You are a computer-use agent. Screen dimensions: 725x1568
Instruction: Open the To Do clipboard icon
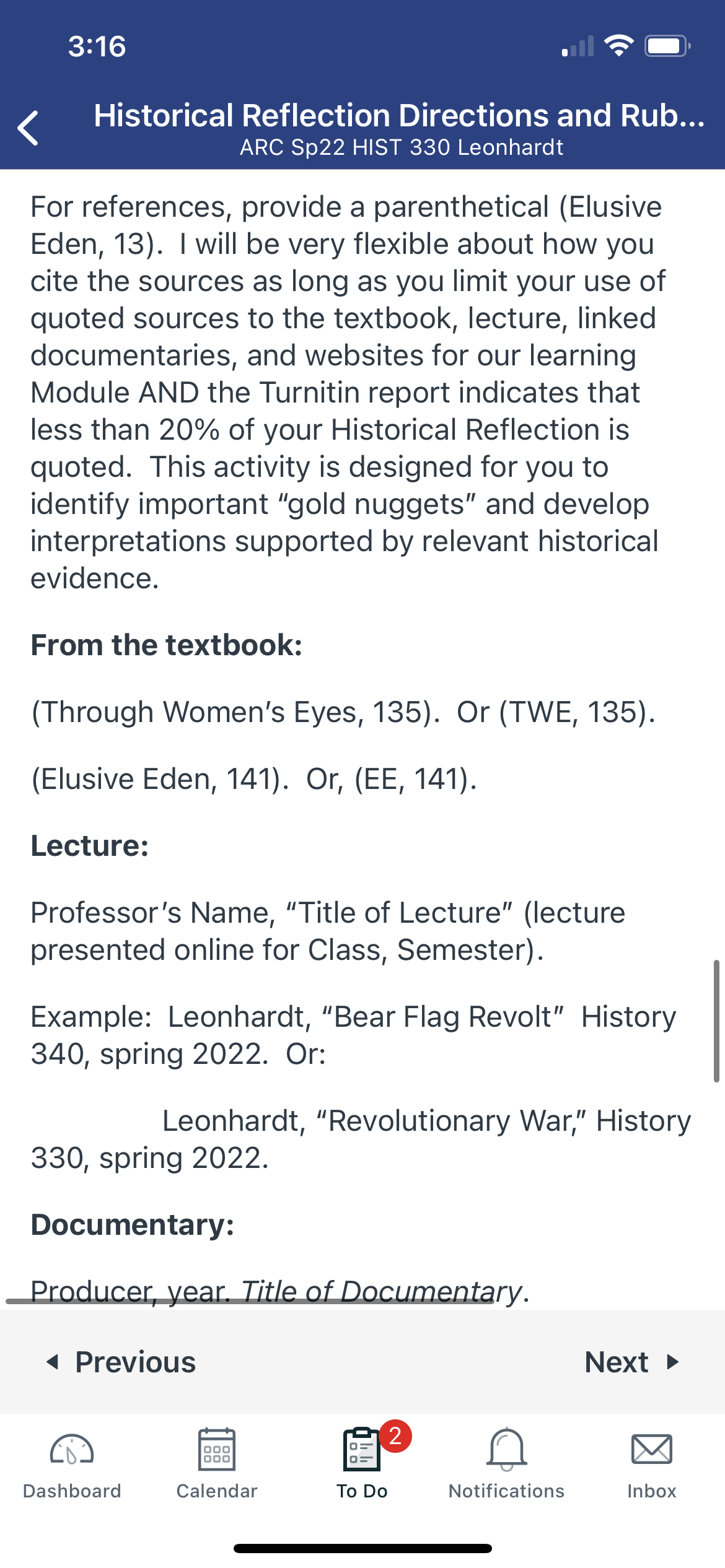point(362,1449)
